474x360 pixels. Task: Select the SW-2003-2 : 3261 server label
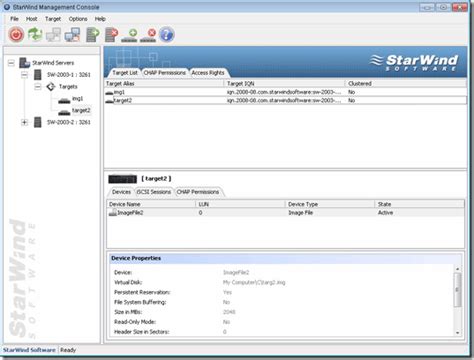click(69, 122)
